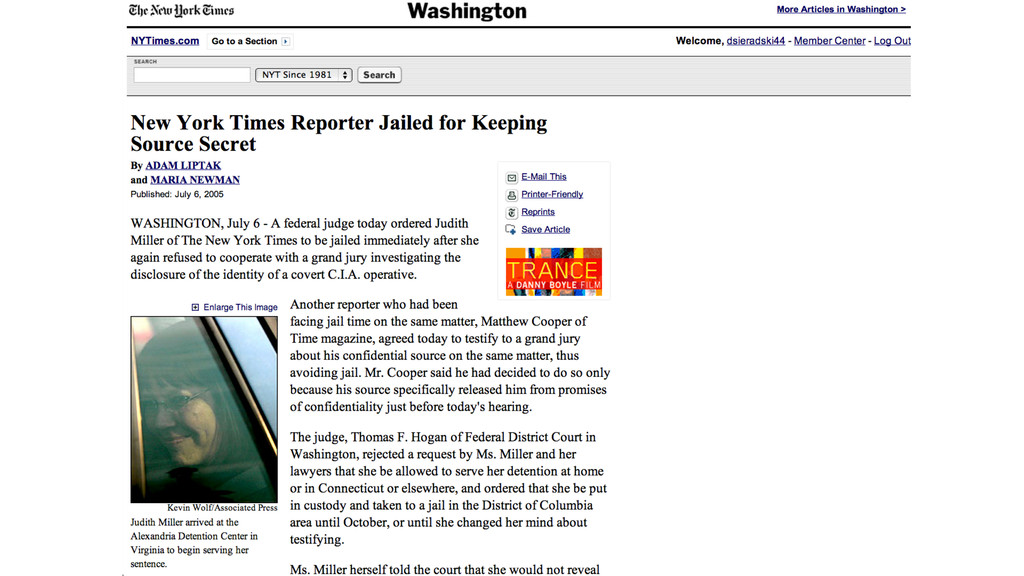Click the E-Mail This link
This screenshot has height=576, width=1024.
[543, 177]
